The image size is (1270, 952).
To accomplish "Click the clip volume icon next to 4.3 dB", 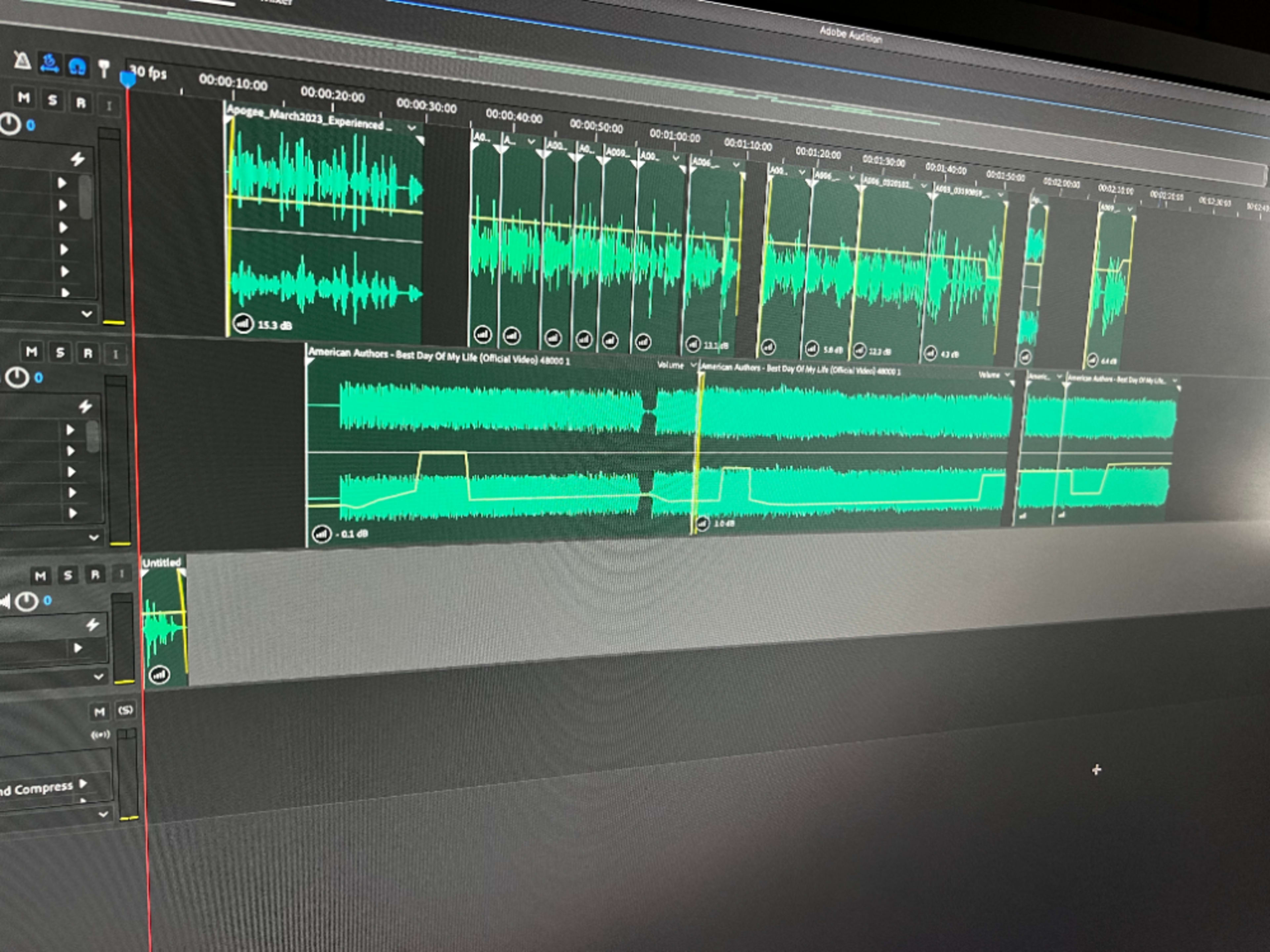I will tap(930, 353).
